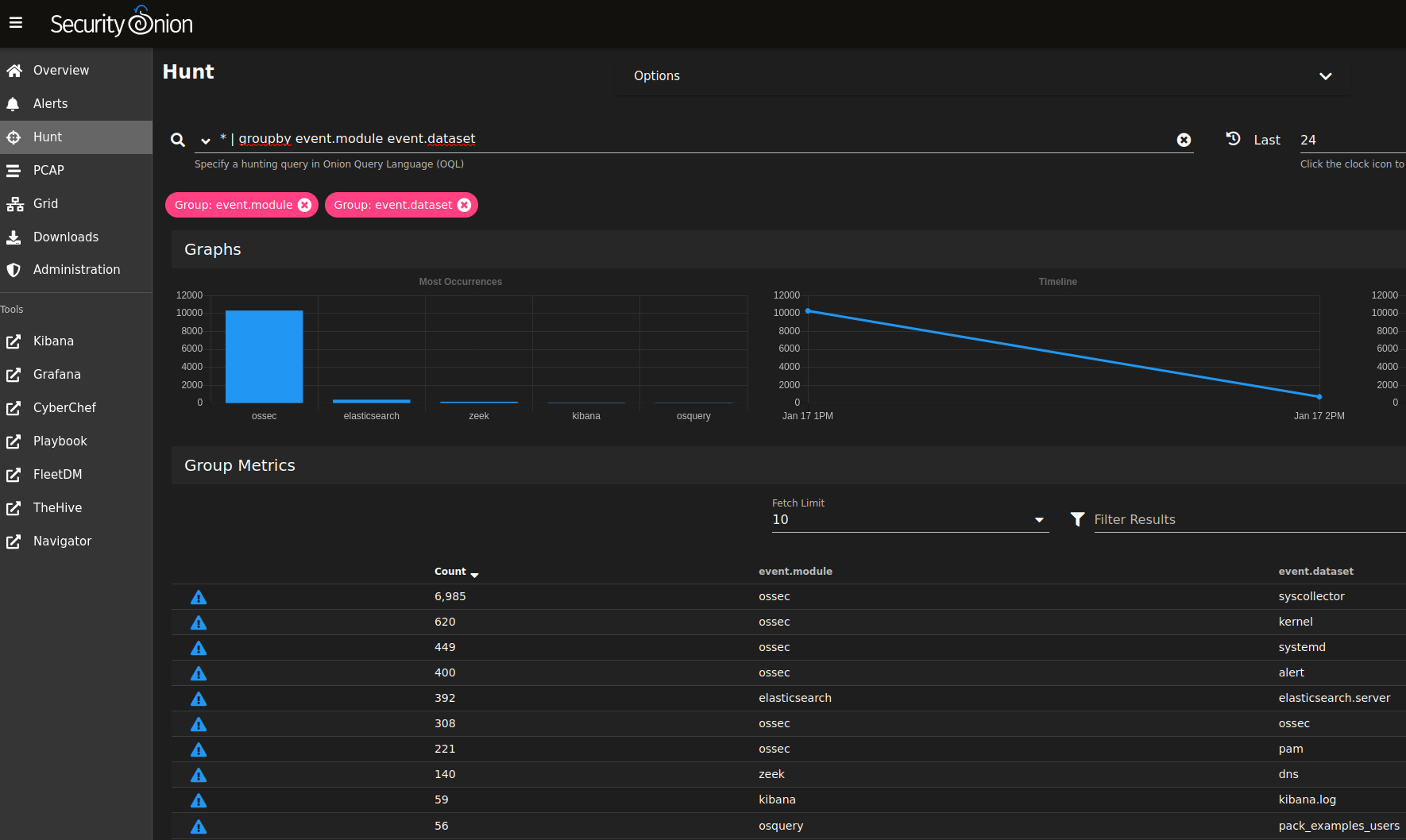The width and height of the screenshot is (1406, 840).
Task: Expand the Options panel chevron
Action: click(1325, 76)
